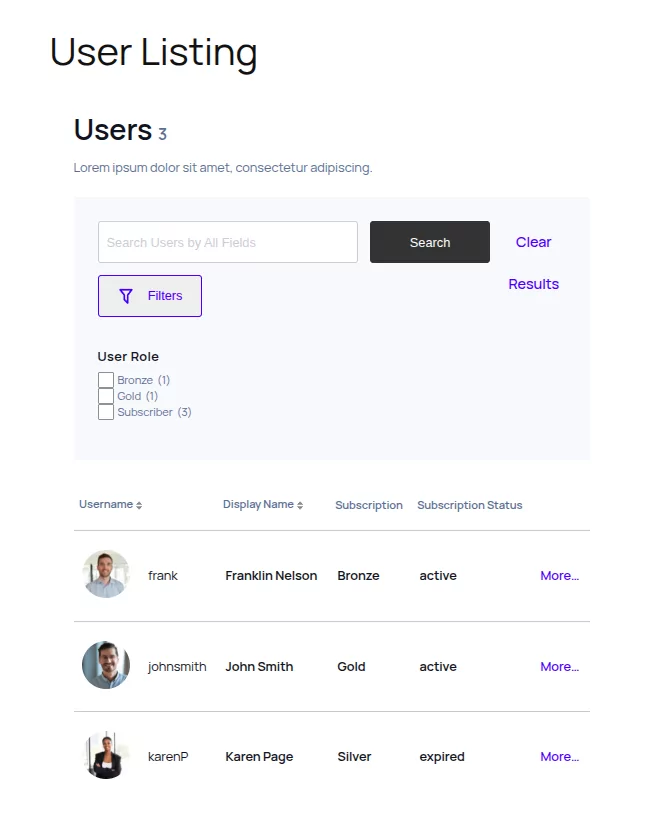Check the Bronze user role checkbox
Viewport: 661px width, 825px height.
[x=106, y=380]
